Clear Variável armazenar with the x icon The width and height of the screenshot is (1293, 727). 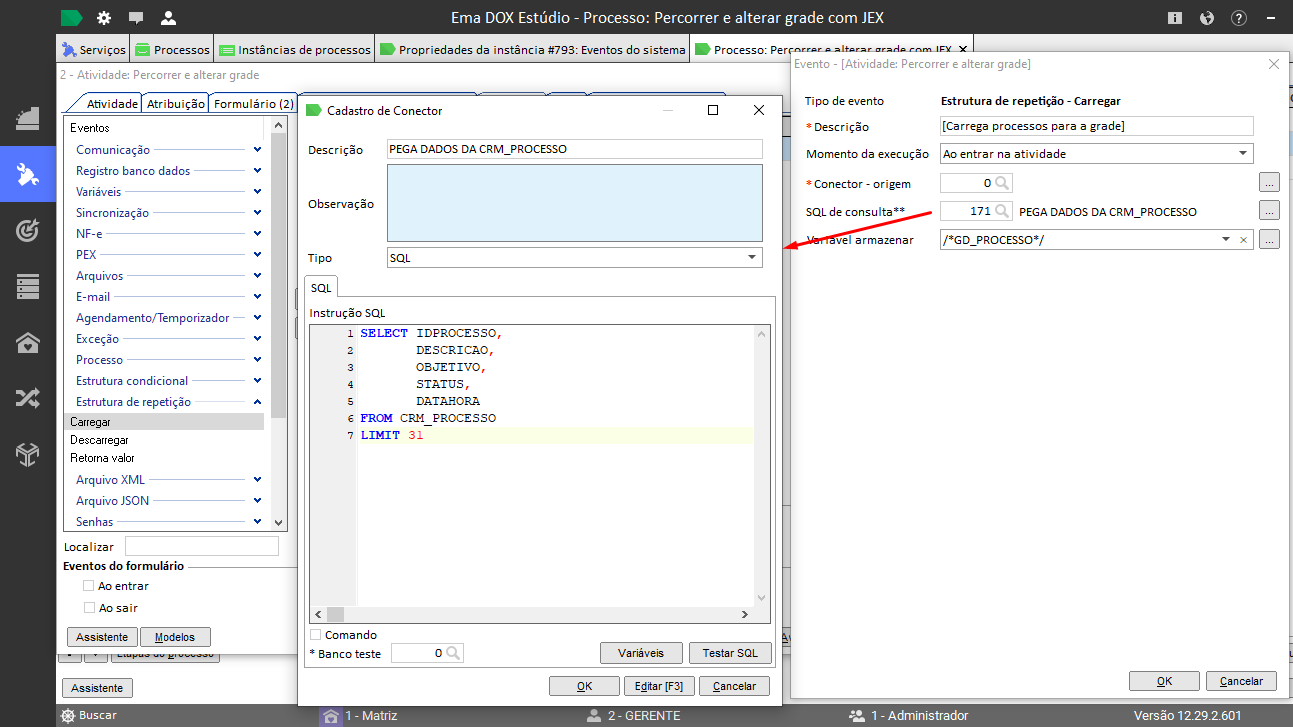click(x=1243, y=240)
